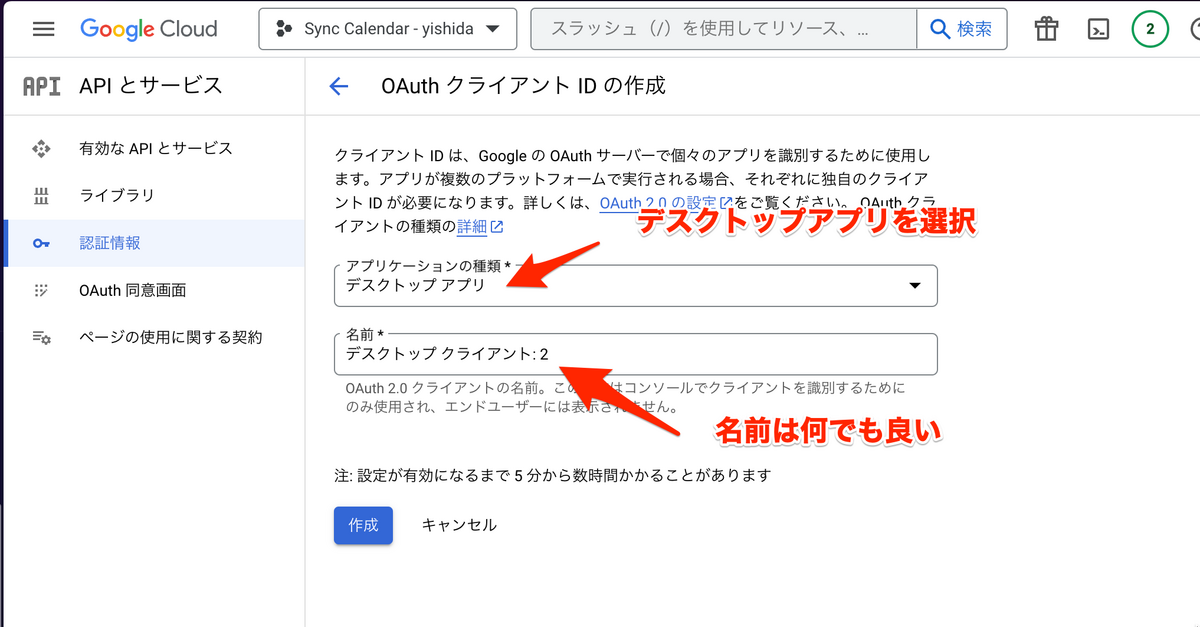The height and width of the screenshot is (627, 1200).
Task: Click the 有効な API とサービス diamond icon
Action: point(41,148)
